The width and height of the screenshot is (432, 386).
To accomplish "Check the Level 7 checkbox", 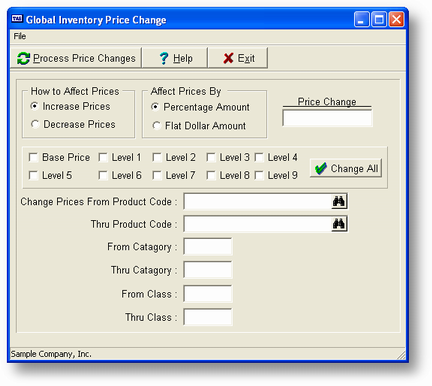I will pyautogui.click(x=157, y=175).
